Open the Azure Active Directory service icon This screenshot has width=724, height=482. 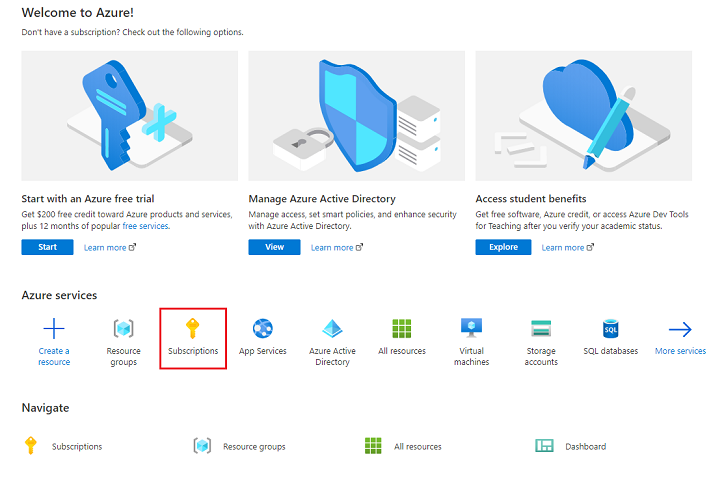click(332, 329)
